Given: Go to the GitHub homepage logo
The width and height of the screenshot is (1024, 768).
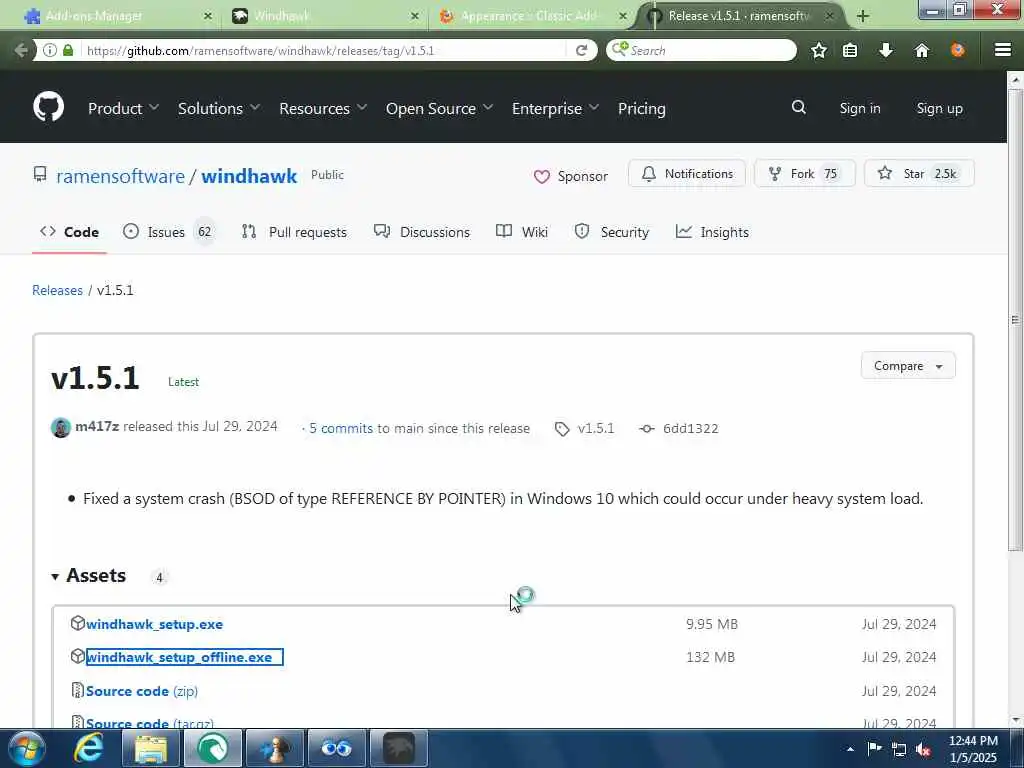Looking at the screenshot, I should 48,107.
